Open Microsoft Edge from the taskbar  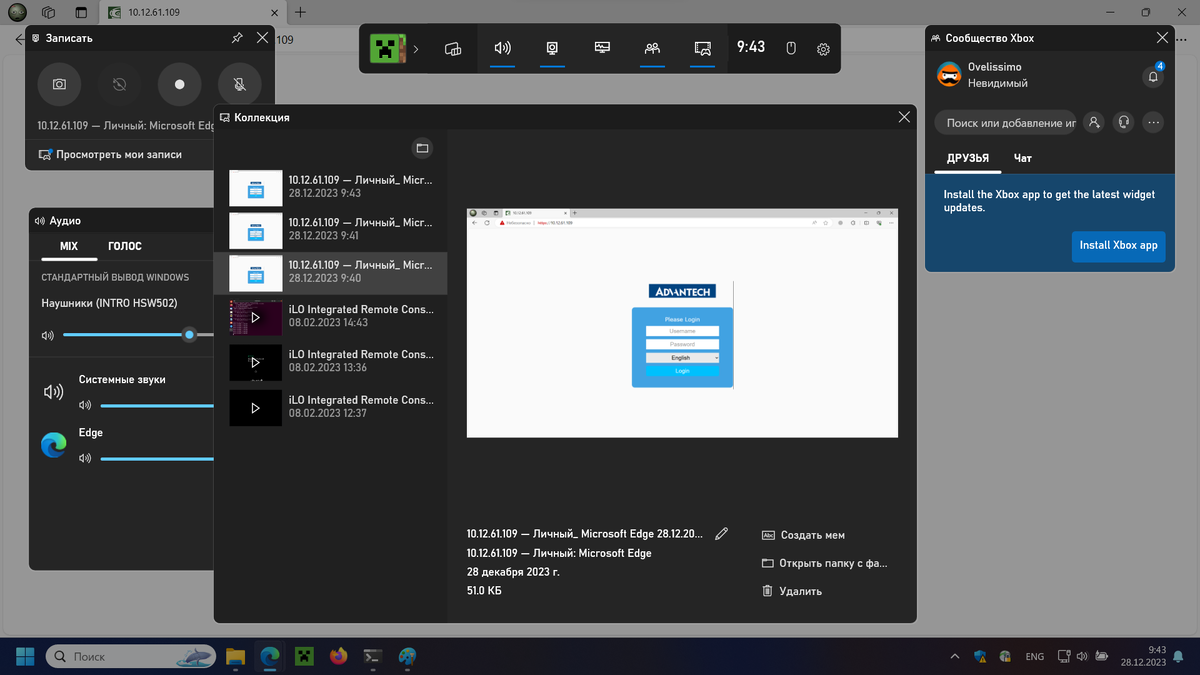point(269,656)
